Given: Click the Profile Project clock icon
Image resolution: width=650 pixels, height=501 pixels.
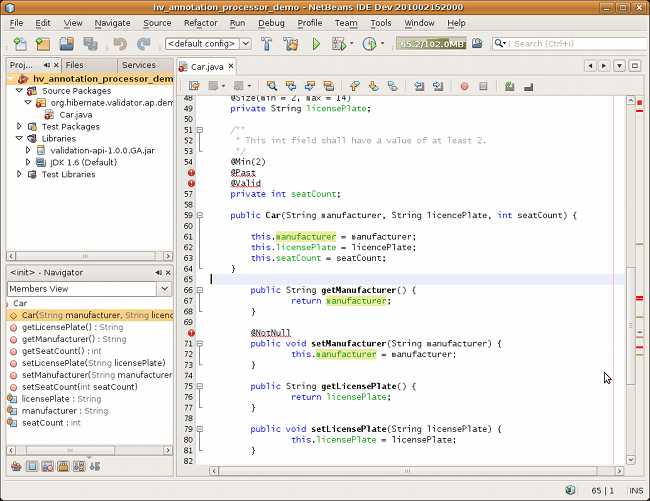Looking at the screenshot, I should point(369,44).
